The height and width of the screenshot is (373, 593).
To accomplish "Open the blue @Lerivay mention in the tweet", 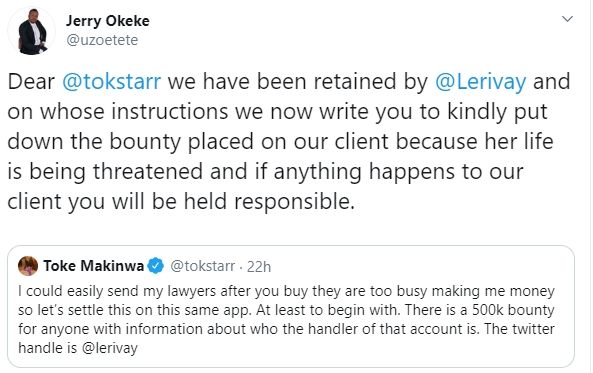I will 481,82.
